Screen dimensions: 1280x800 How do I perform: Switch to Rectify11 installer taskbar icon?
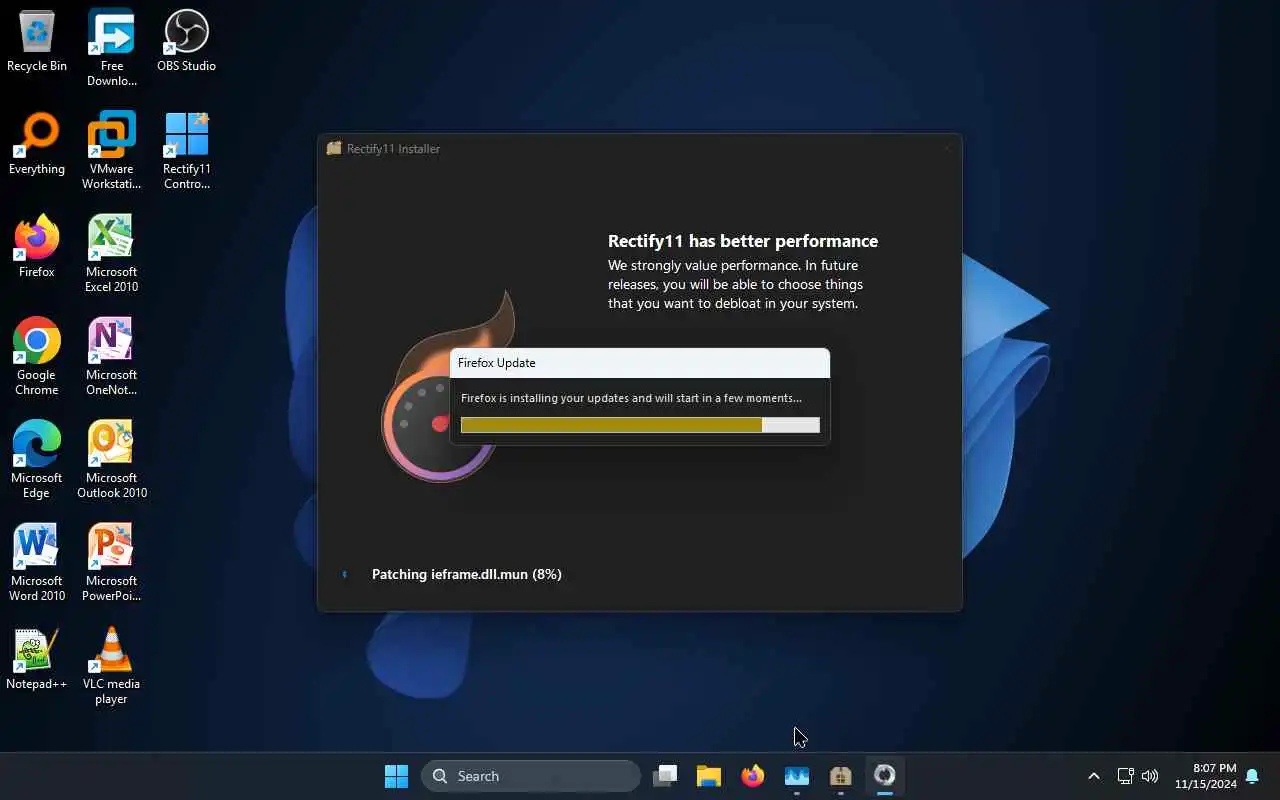(841, 776)
